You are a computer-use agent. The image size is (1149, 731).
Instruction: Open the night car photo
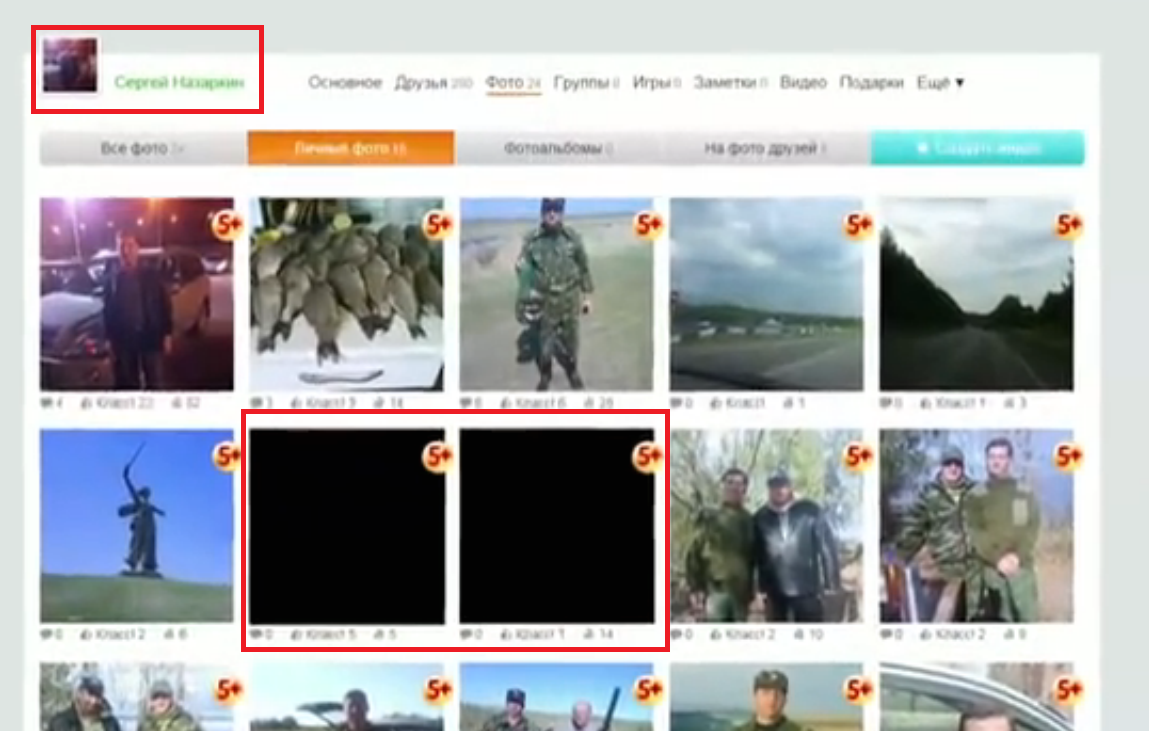tap(137, 294)
